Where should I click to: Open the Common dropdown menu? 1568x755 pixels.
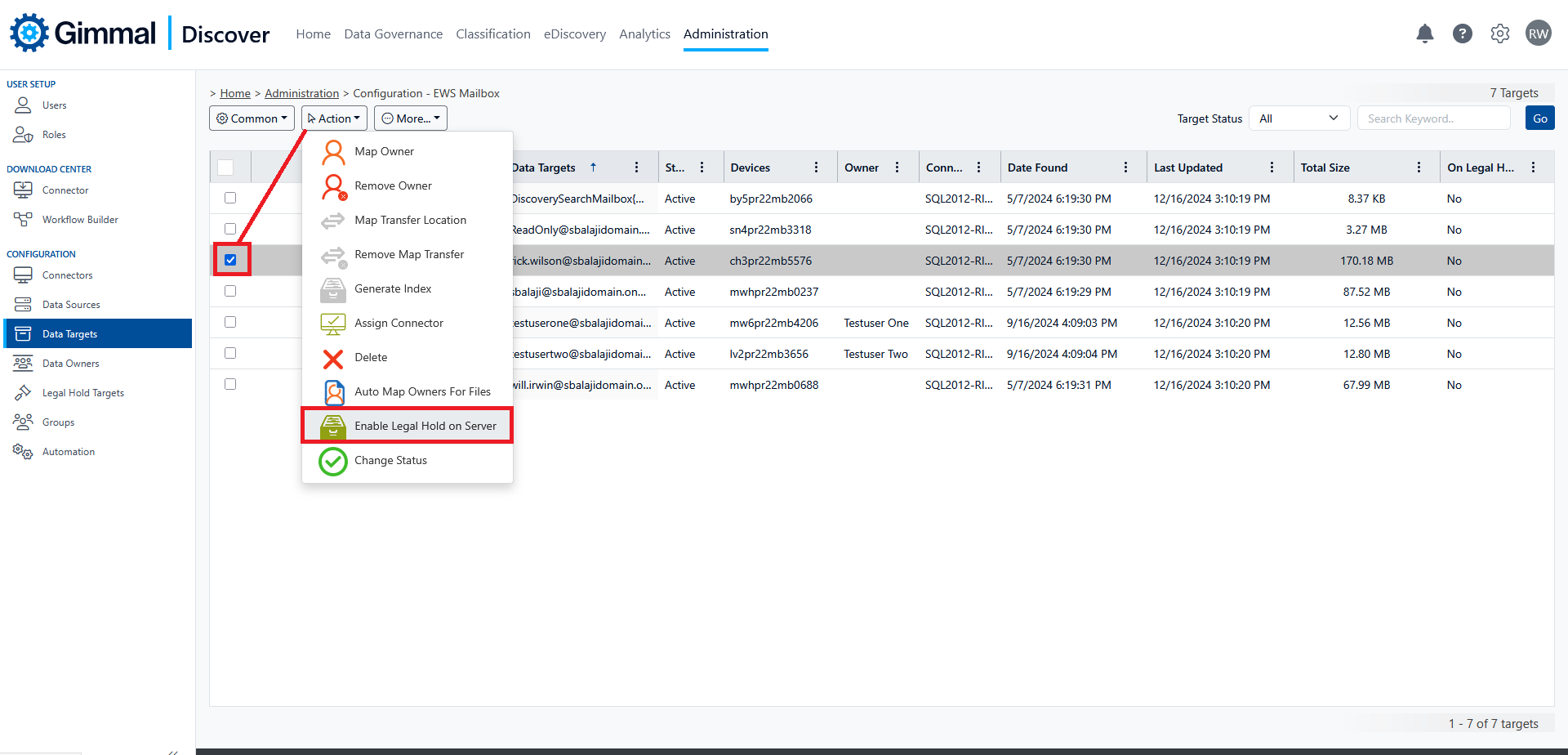click(x=252, y=118)
